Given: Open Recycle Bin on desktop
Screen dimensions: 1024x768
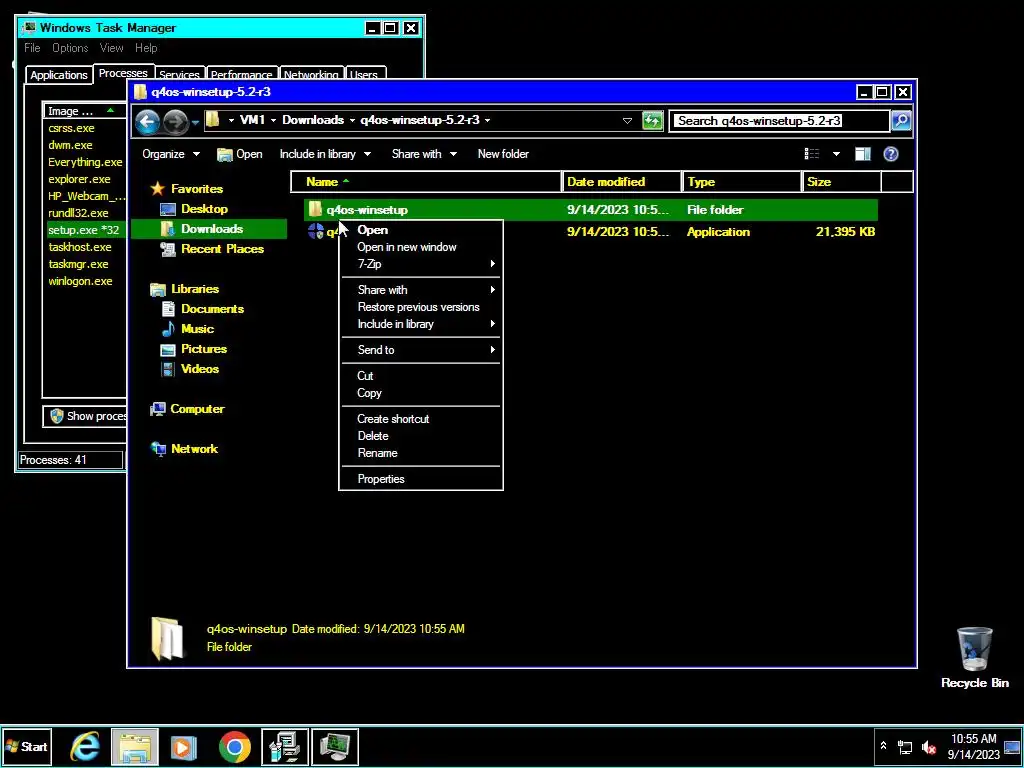Looking at the screenshot, I should coord(974,656).
